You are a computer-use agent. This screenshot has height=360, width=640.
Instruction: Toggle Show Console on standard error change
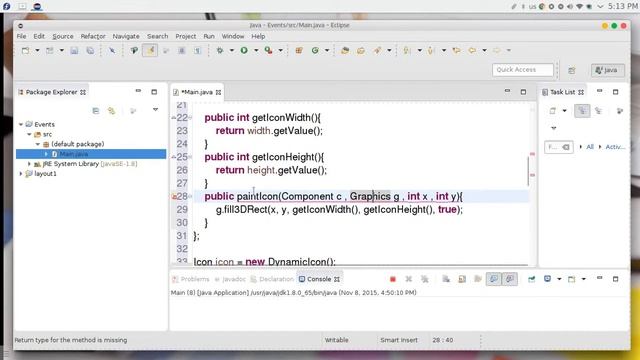tap(510, 279)
